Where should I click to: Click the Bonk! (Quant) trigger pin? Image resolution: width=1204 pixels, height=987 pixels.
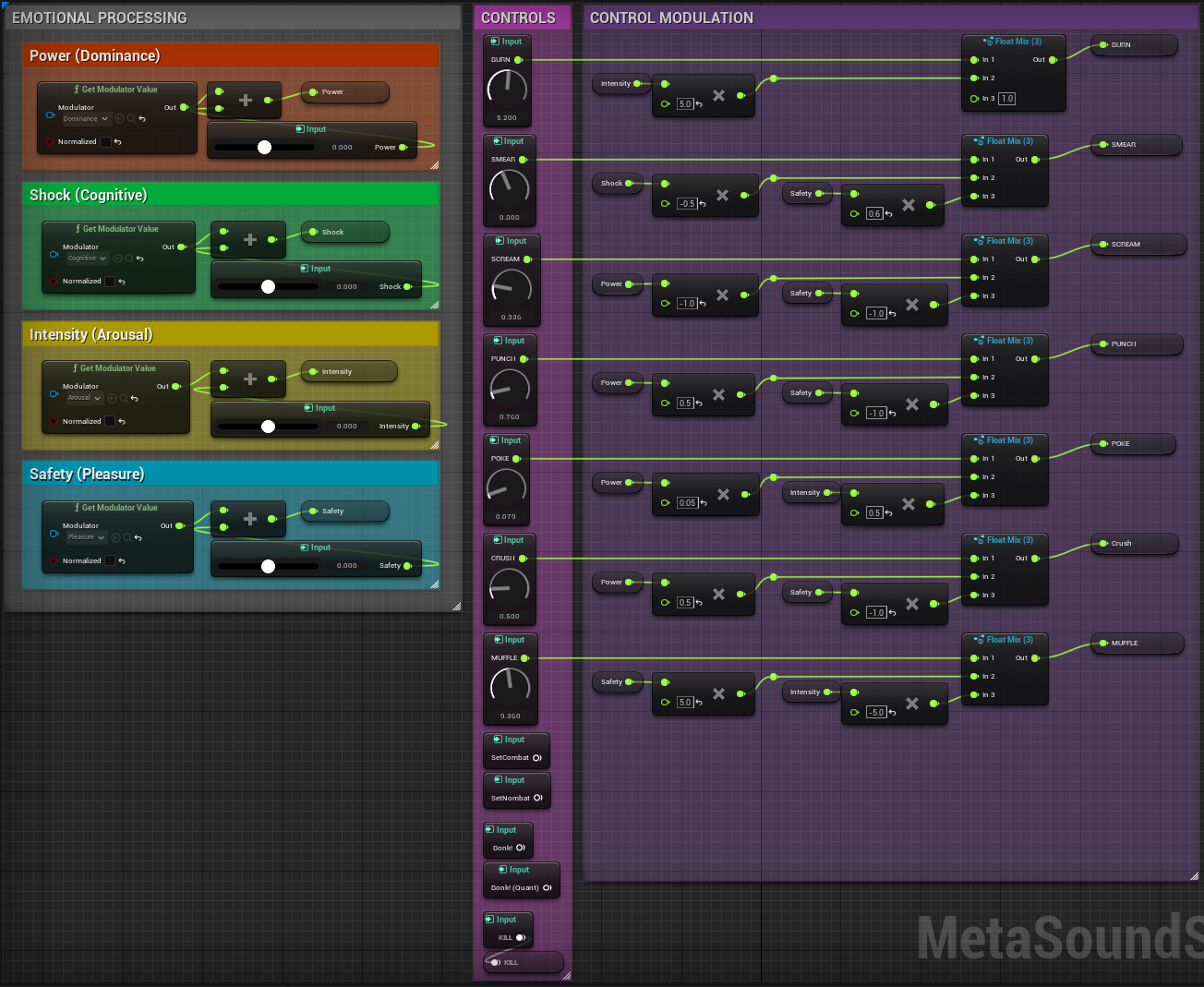pyautogui.click(x=547, y=888)
